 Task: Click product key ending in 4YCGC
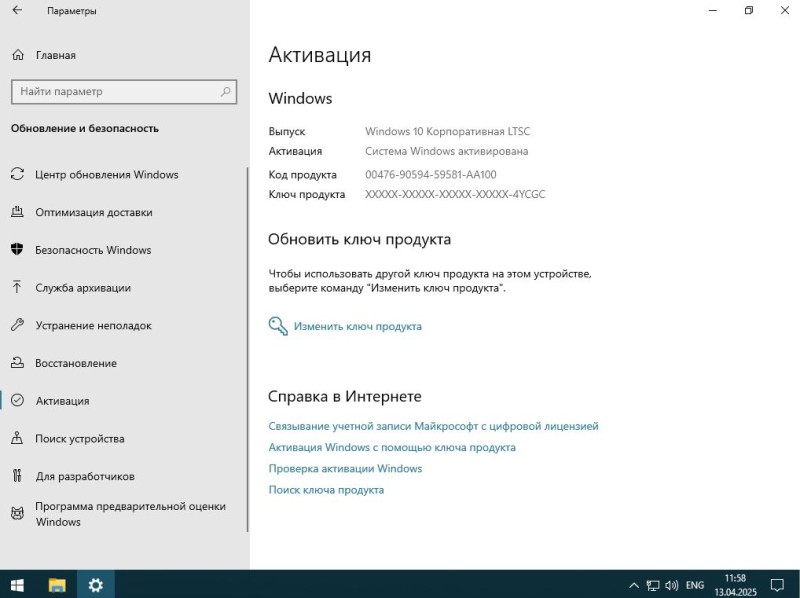(455, 194)
